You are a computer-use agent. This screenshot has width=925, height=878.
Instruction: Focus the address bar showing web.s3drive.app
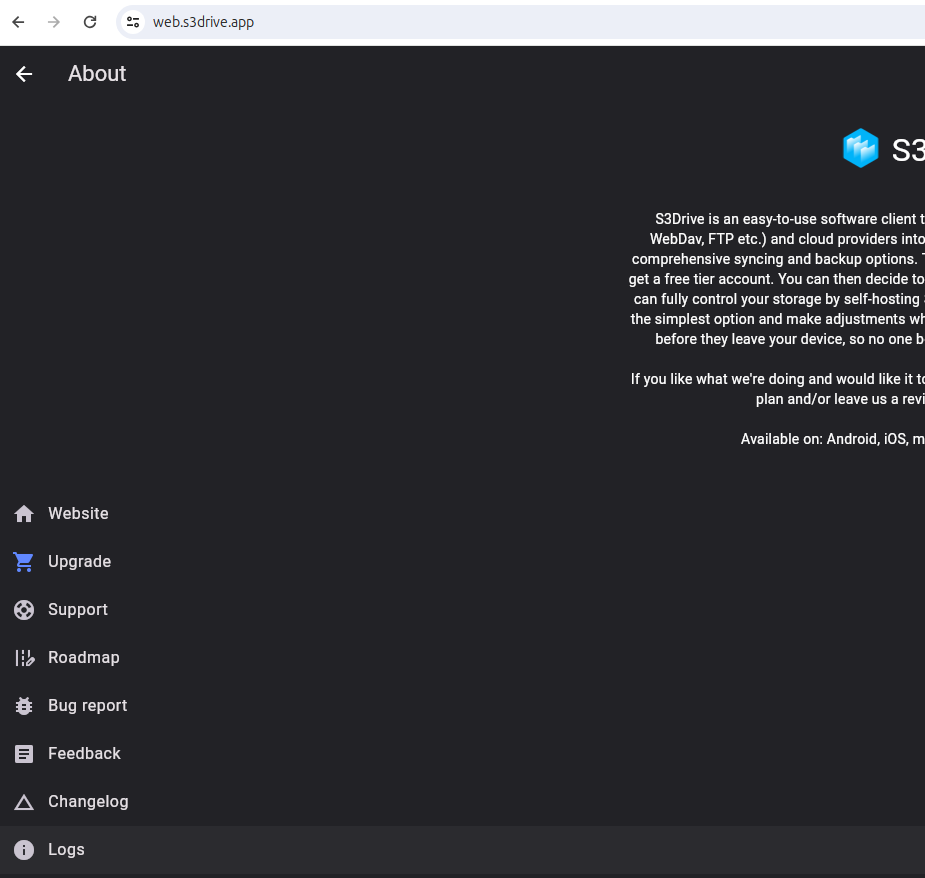coord(521,22)
